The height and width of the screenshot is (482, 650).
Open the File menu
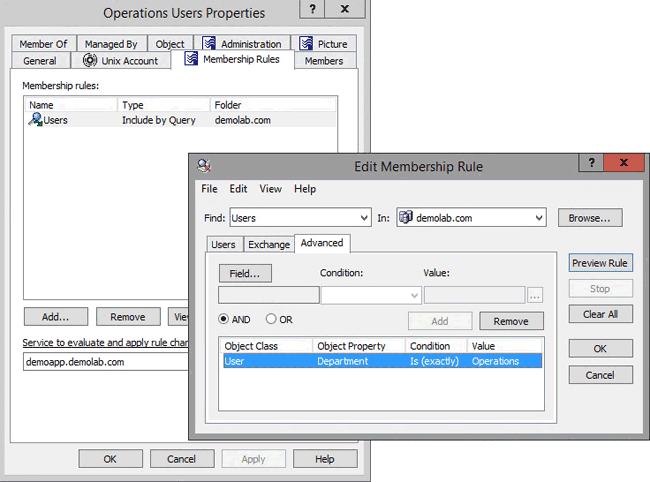point(209,189)
